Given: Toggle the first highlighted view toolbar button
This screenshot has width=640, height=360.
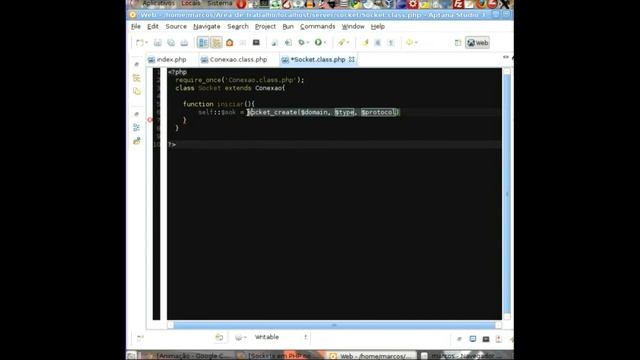Looking at the screenshot, I should [203, 42].
